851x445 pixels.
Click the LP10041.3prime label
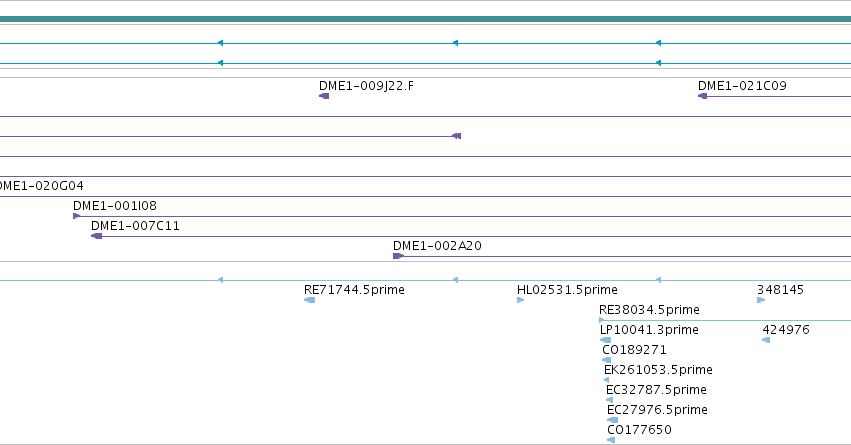649,330
